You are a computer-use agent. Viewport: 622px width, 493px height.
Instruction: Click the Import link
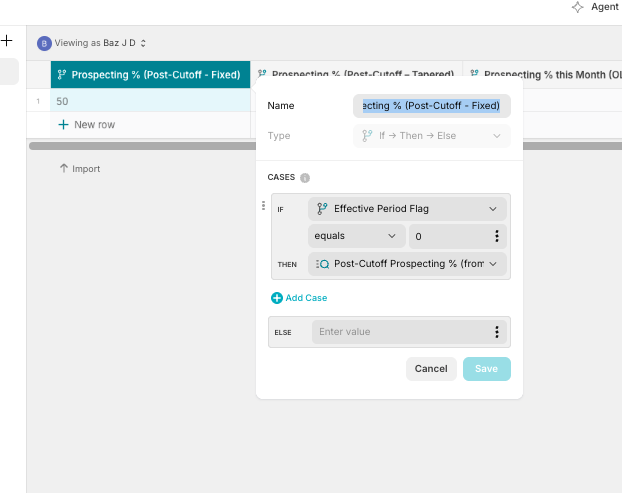pos(79,169)
